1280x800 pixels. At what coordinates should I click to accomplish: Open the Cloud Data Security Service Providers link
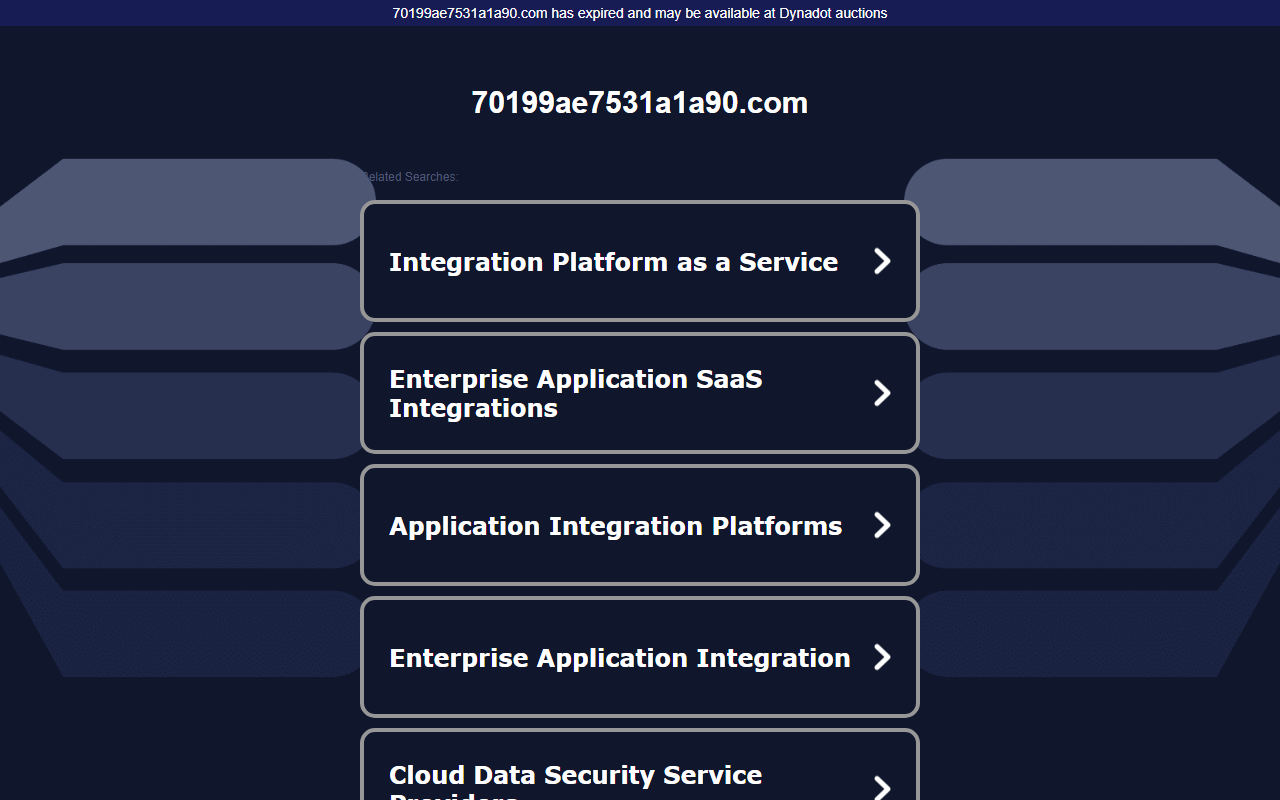pyautogui.click(x=640, y=765)
